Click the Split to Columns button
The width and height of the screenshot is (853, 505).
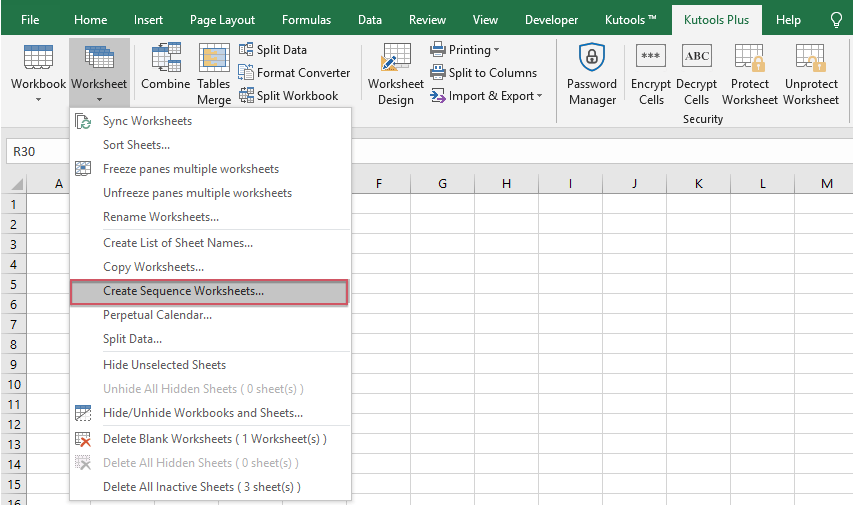[x=483, y=72]
